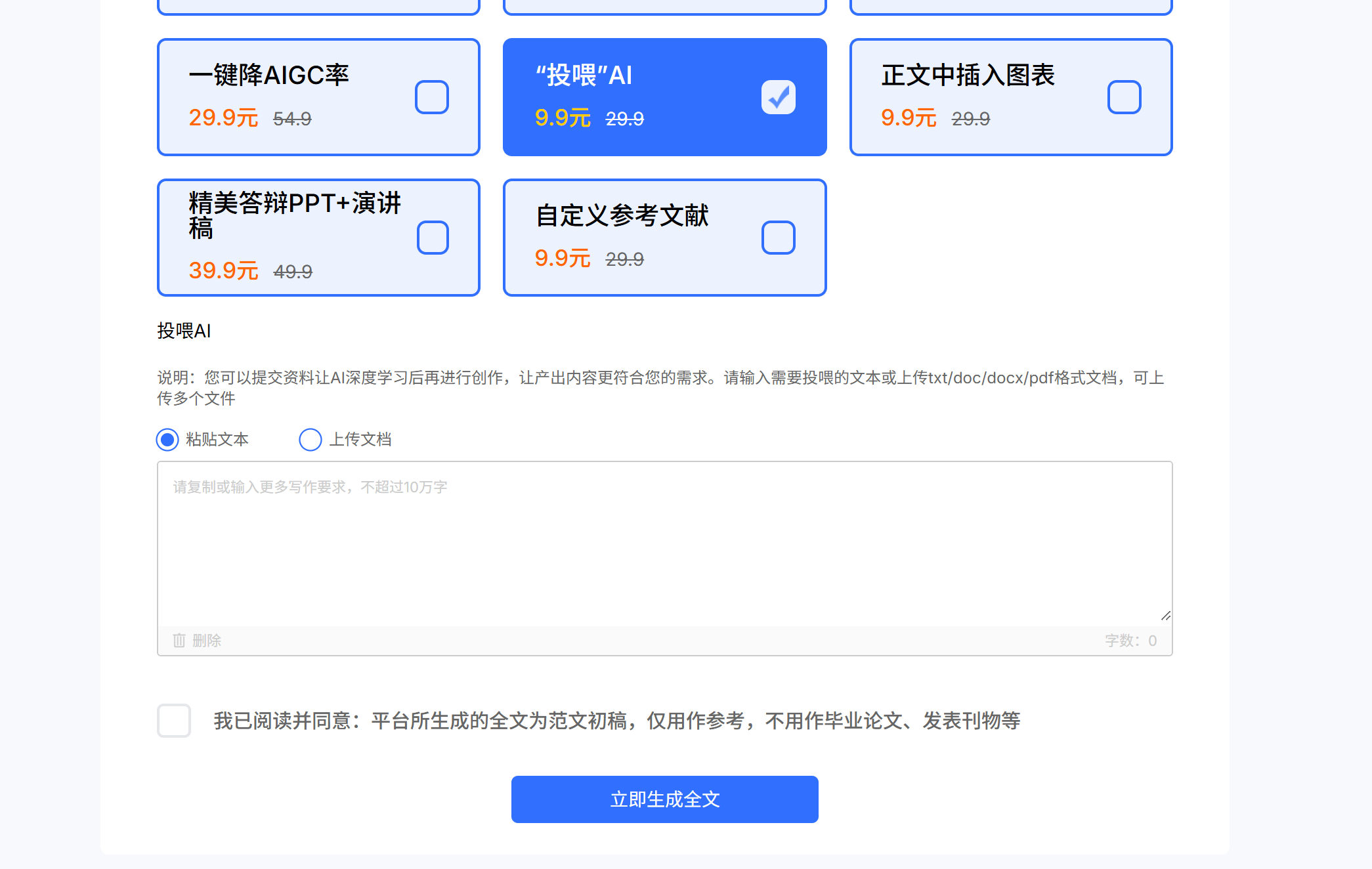Grab the textarea resize handle corner
Screen dimensions: 1372x869
coord(1165,616)
